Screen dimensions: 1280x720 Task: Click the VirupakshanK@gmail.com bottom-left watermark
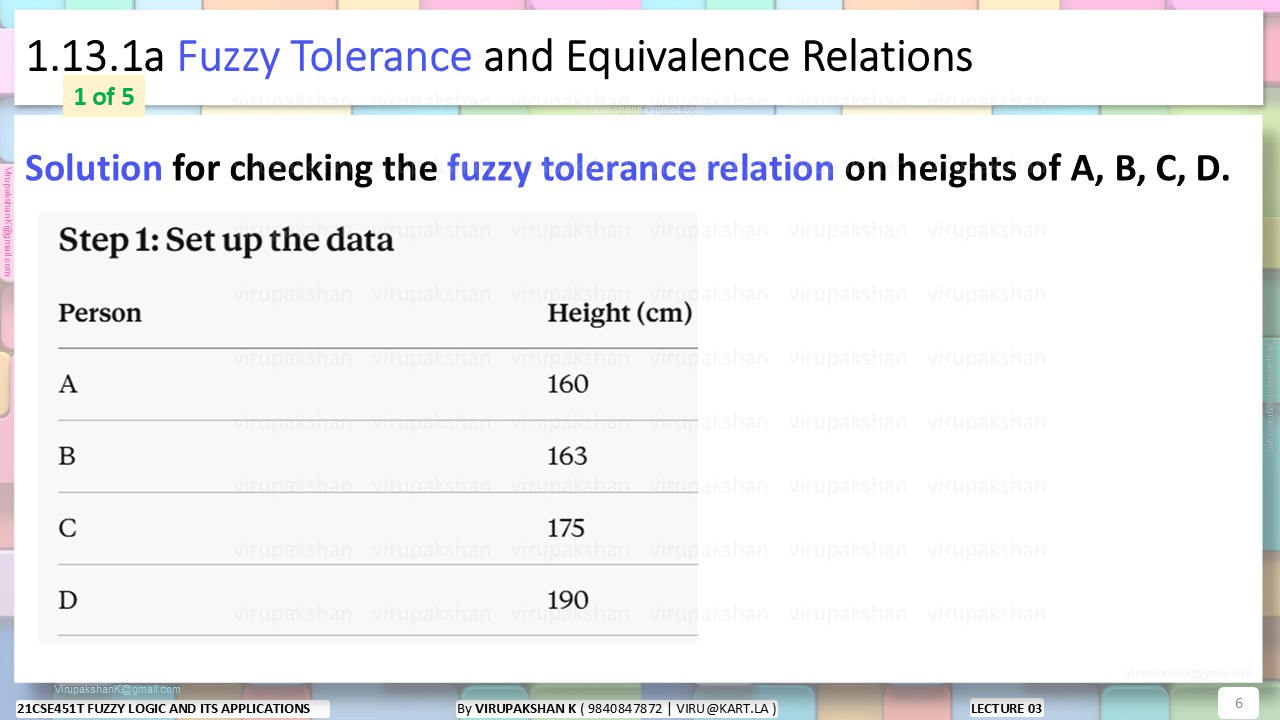118,689
